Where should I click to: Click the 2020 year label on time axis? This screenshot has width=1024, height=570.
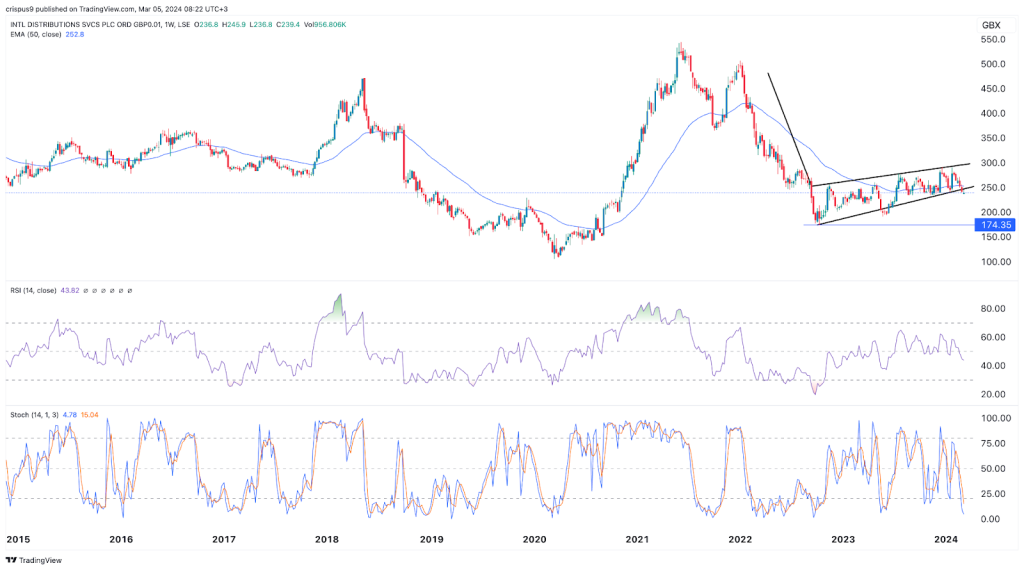(534, 539)
